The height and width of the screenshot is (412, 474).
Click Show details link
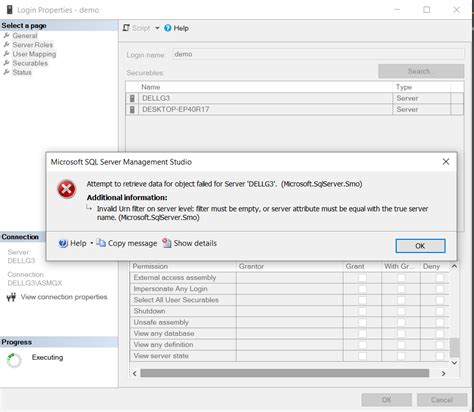195,243
